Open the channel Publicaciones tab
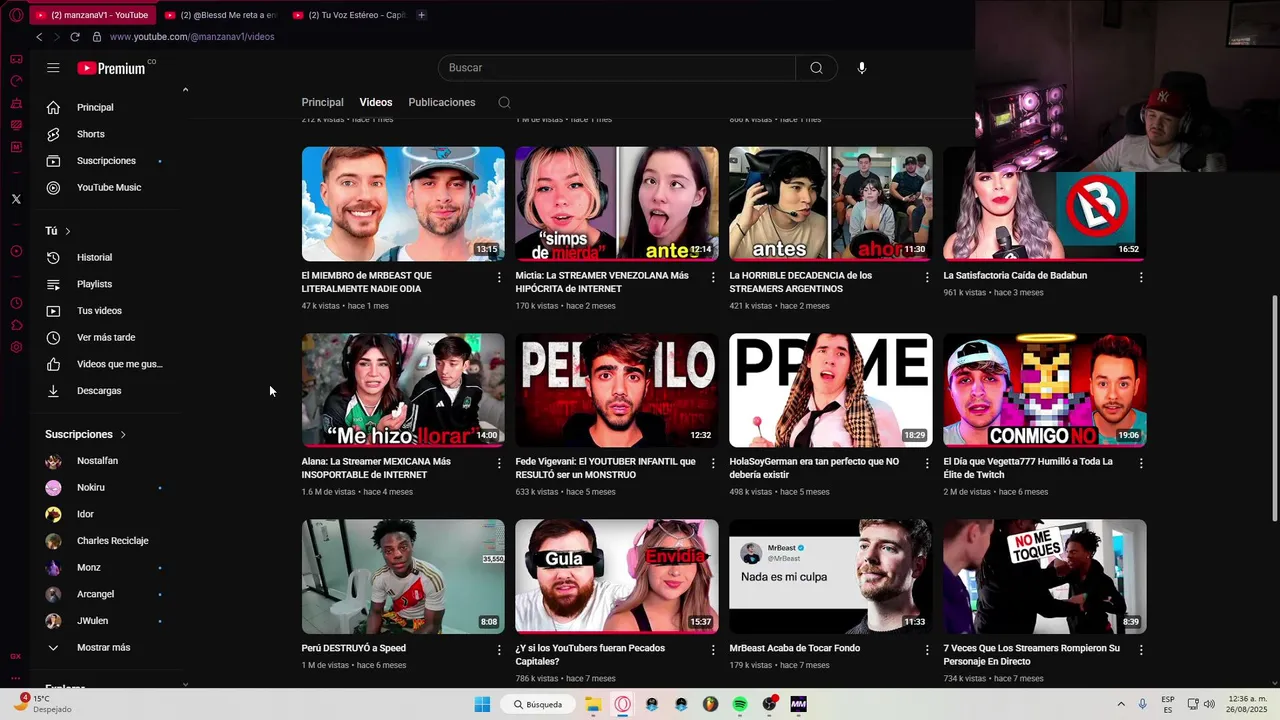This screenshot has width=1280, height=720. tap(442, 102)
